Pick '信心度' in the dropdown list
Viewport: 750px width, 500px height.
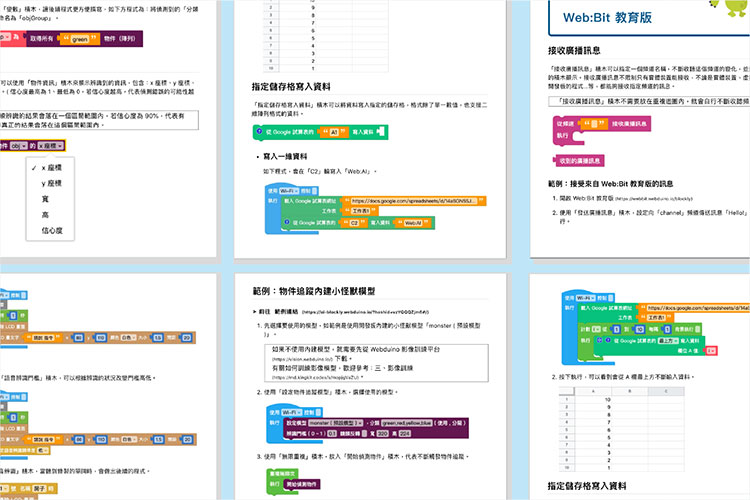pyautogui.click(x=52, y=230)
